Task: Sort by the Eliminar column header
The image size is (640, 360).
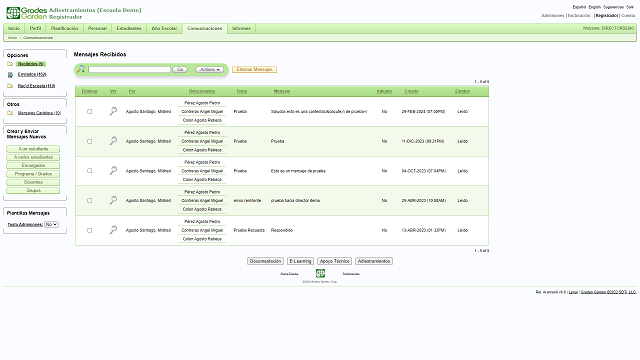Action: (89, 91)
